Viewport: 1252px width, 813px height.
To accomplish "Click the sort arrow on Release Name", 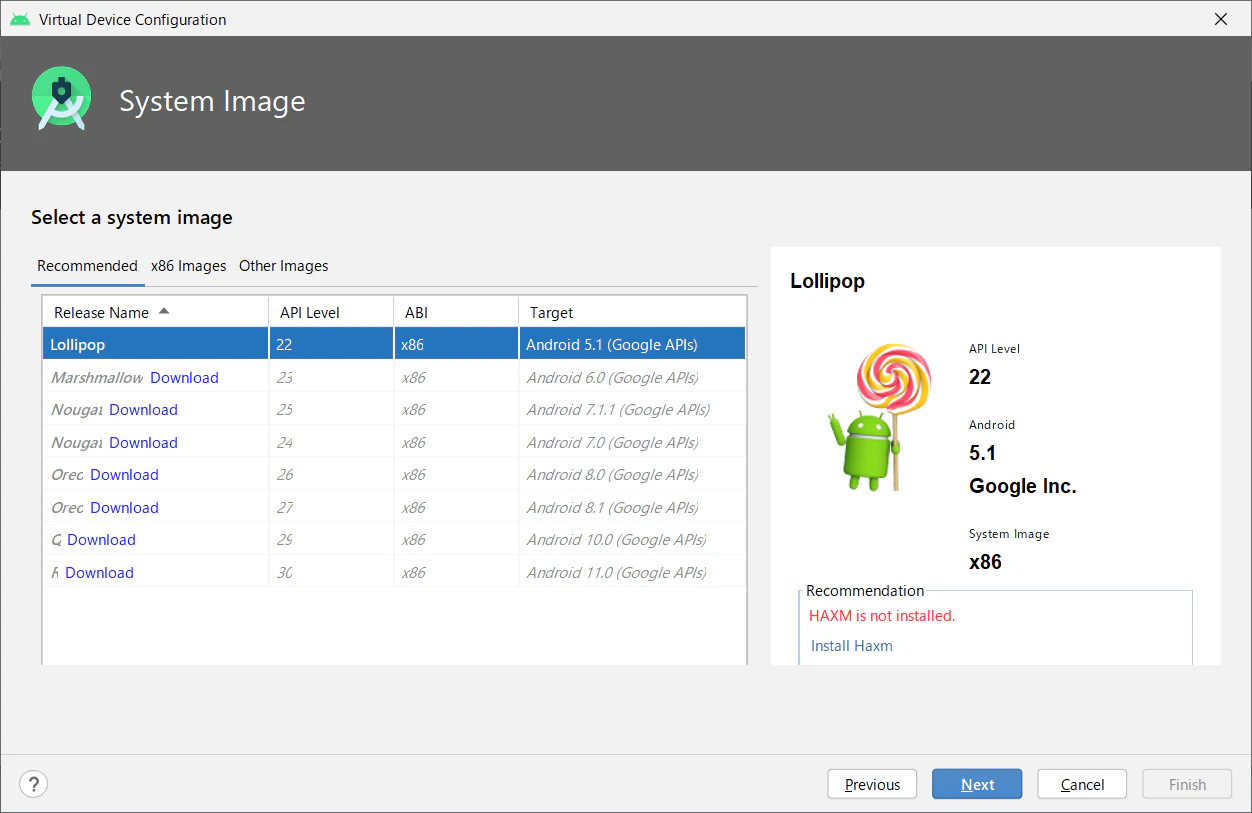I will click(x=164, y=312).
